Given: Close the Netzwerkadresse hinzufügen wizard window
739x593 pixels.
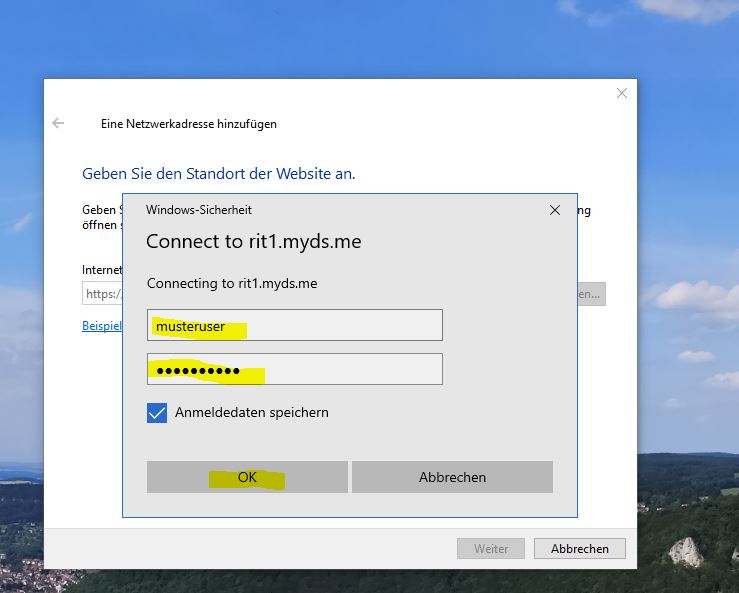Looking at the screenshot, I should (622, 93).
